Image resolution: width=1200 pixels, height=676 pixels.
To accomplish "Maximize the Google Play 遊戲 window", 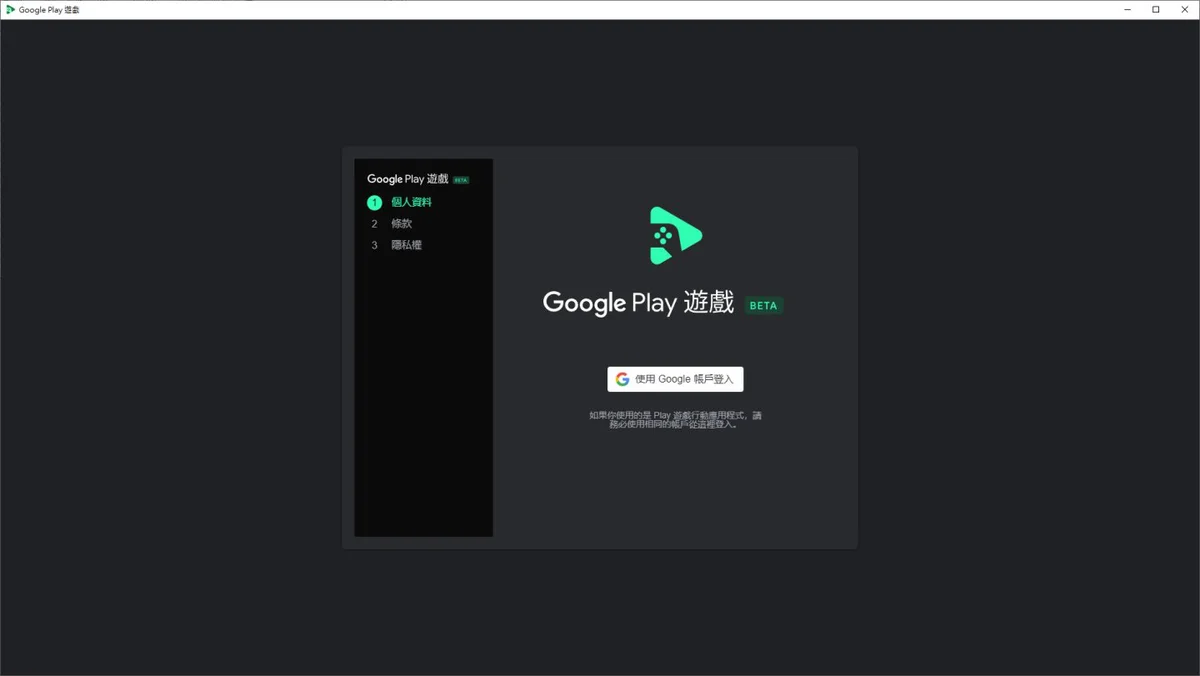I will 1156,9.
